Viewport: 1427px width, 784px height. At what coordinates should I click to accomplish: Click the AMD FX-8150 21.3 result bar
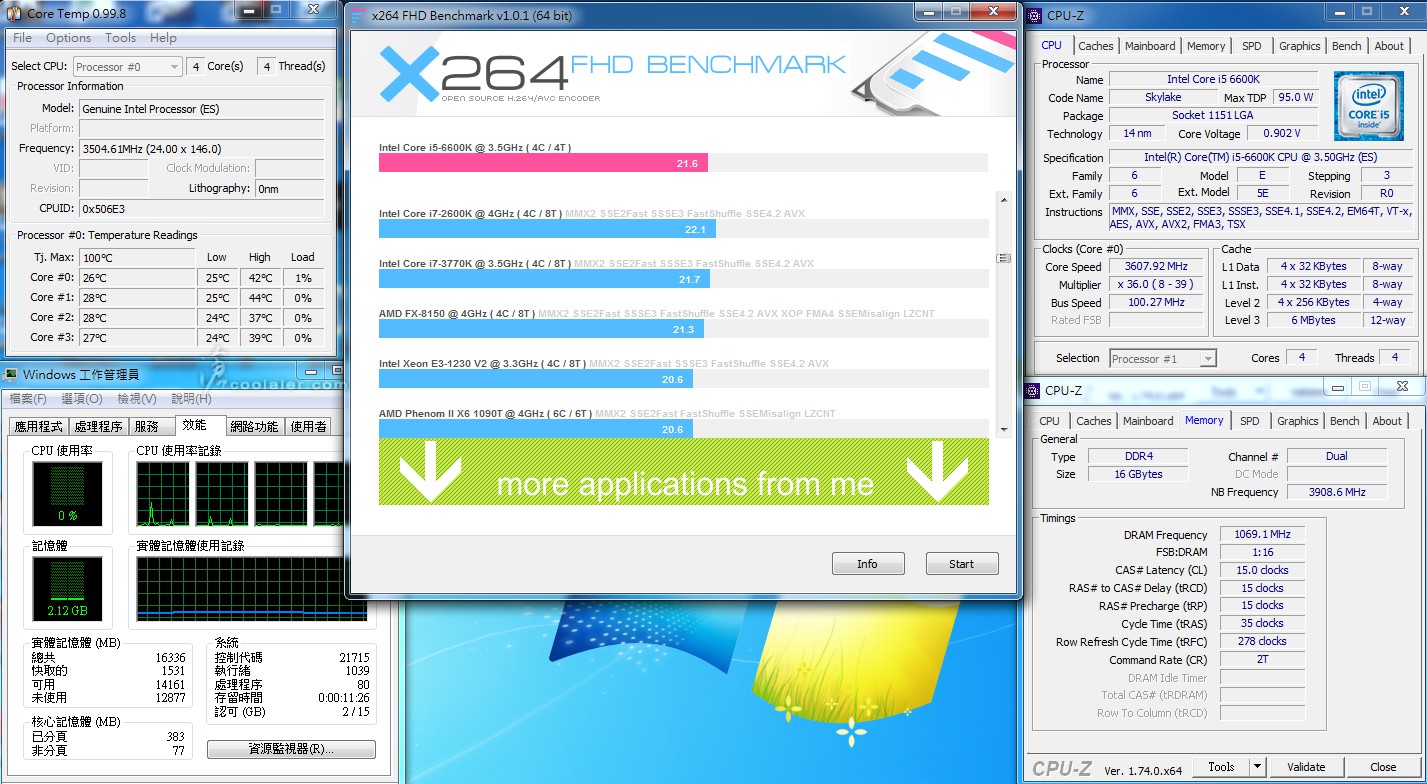coord(541,329)
